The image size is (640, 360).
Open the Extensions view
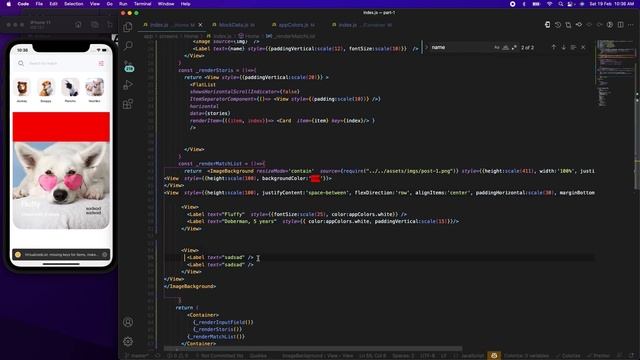[128, 104]
